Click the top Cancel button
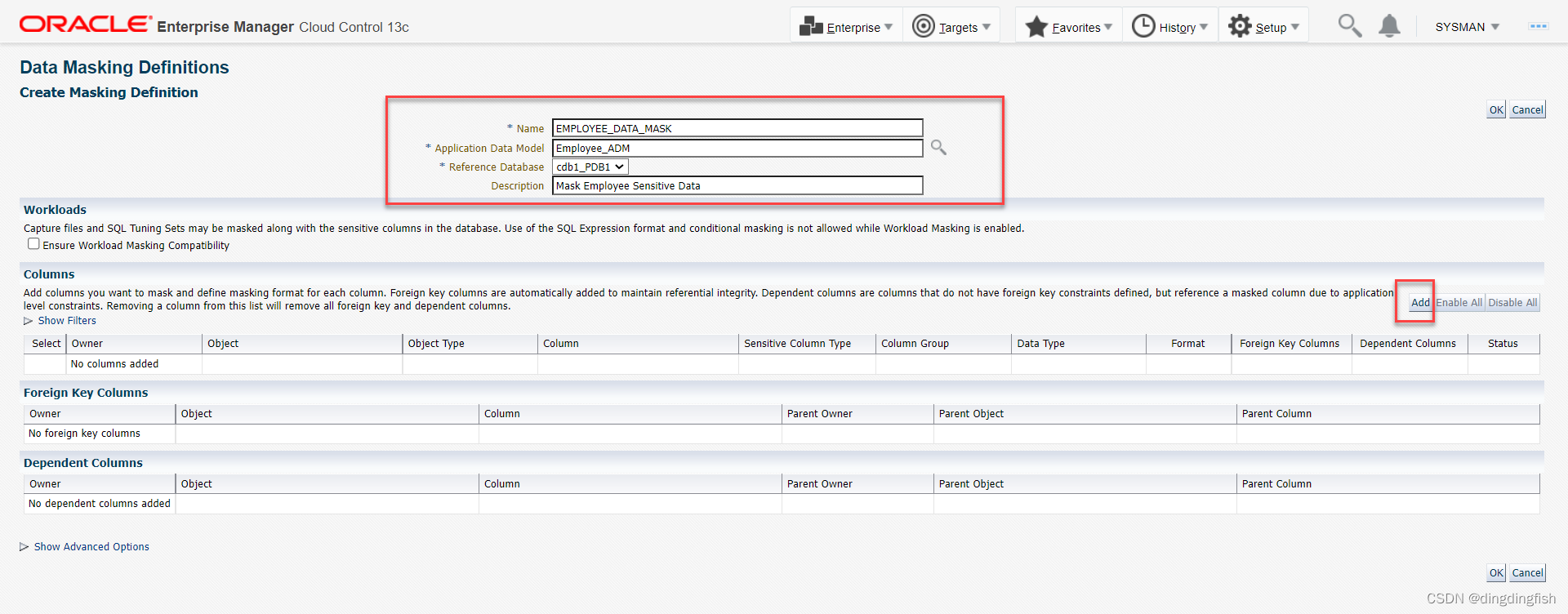This screenshot has width=1568, height=614. click(1527, 109)
